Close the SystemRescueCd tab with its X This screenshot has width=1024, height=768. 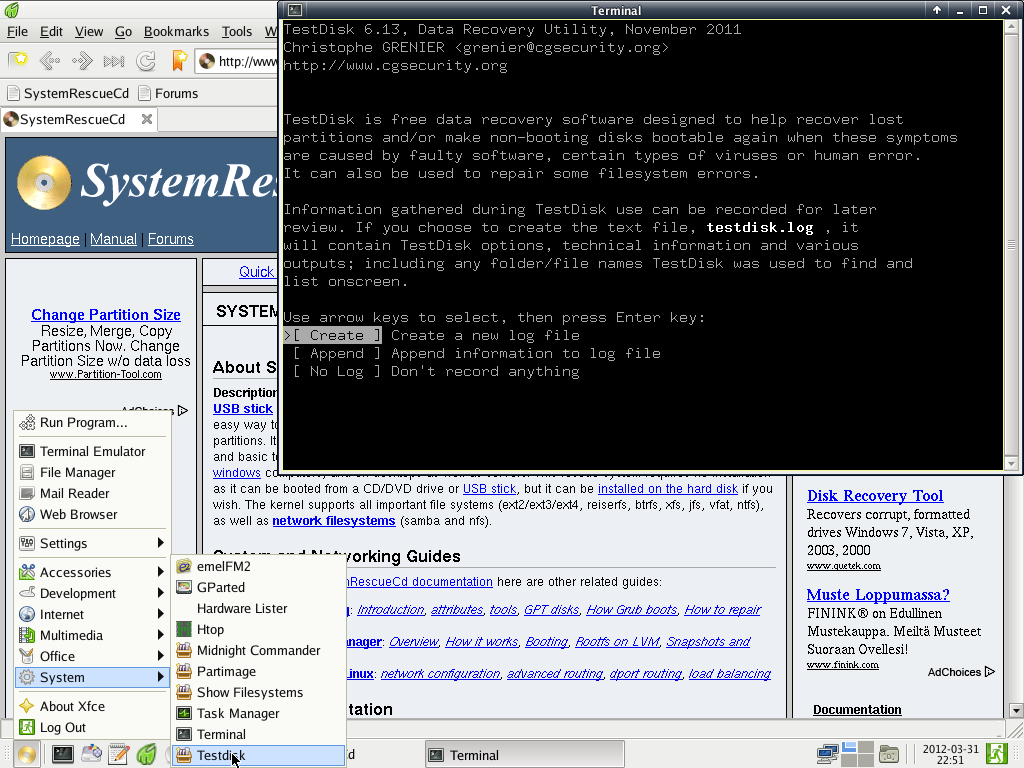pyautogui.click(x=147, y=119)
